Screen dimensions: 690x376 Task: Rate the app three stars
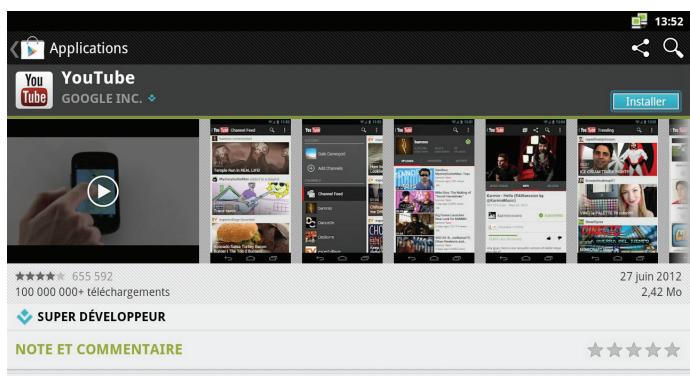pyautogui.click(x=634, y=350)
